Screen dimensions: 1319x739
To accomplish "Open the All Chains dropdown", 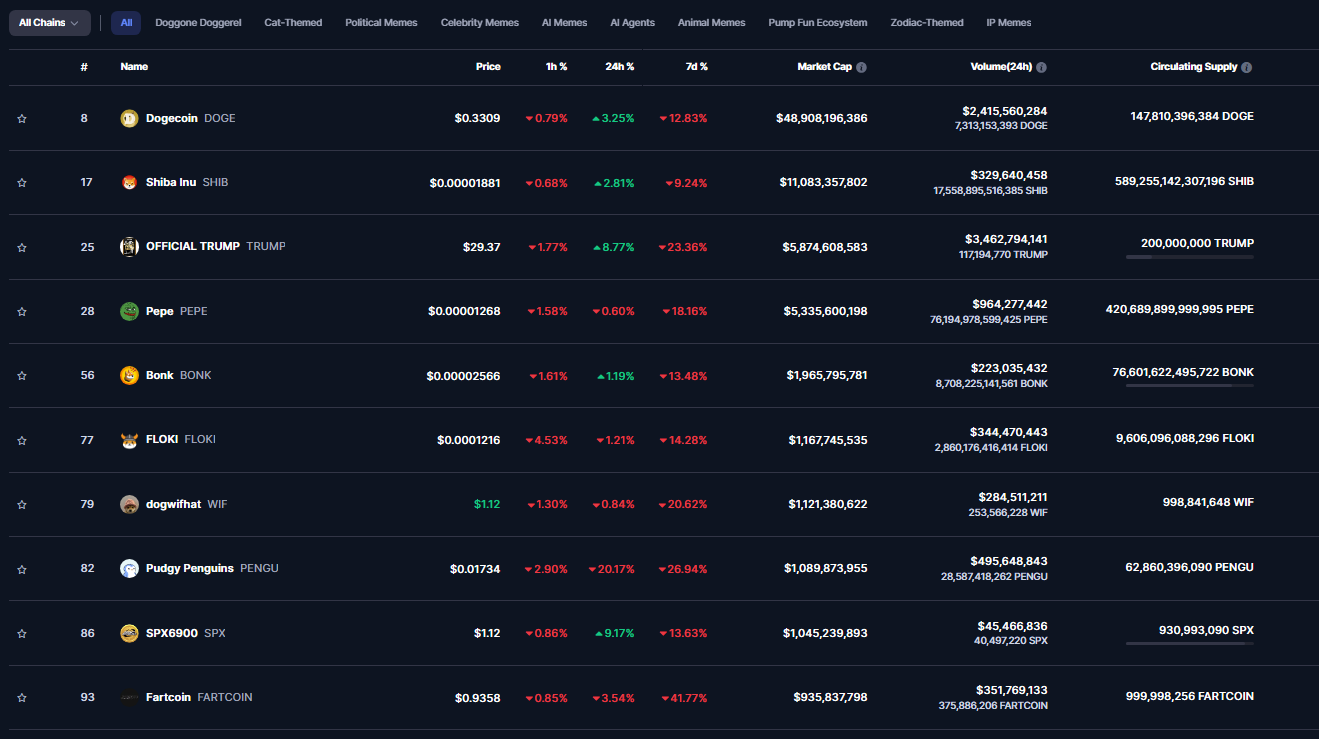I will coord(49,23).
